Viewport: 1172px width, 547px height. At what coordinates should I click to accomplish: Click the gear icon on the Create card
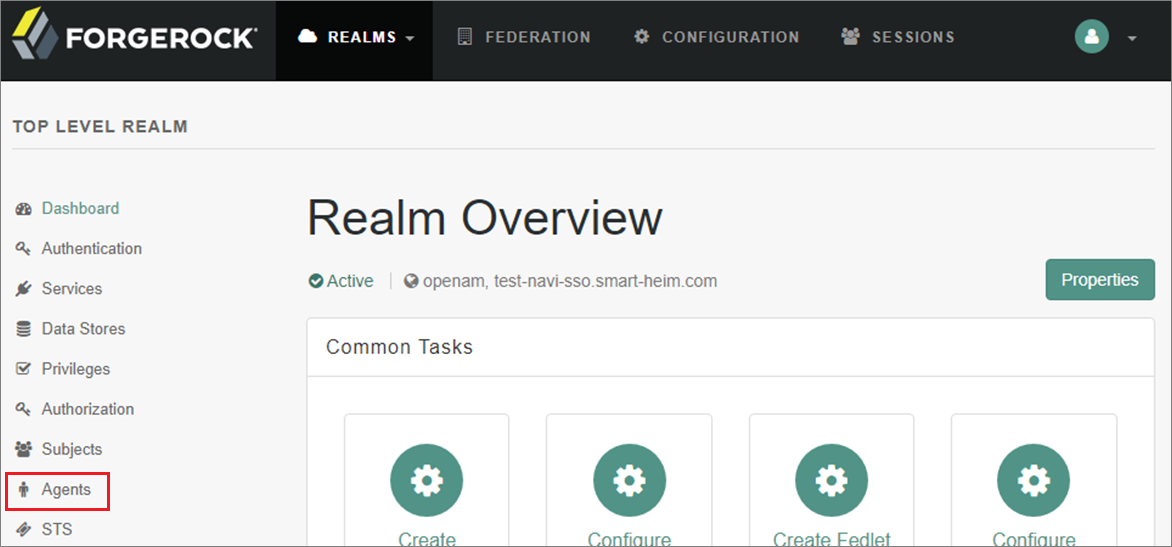click(426, 480)
